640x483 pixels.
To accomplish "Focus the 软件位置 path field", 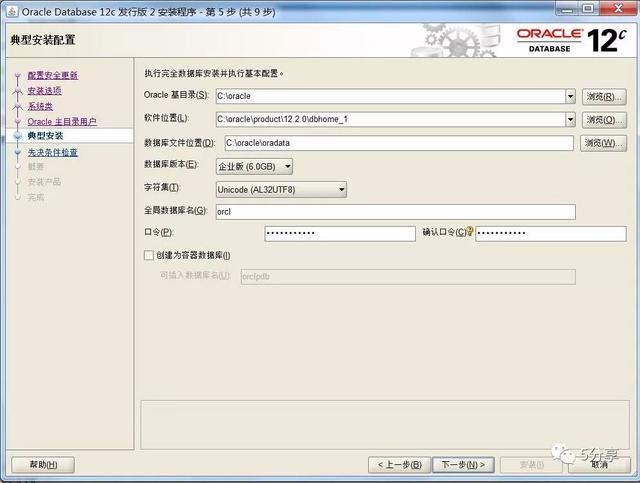I will pyautogui.click(x=391, y=120).
